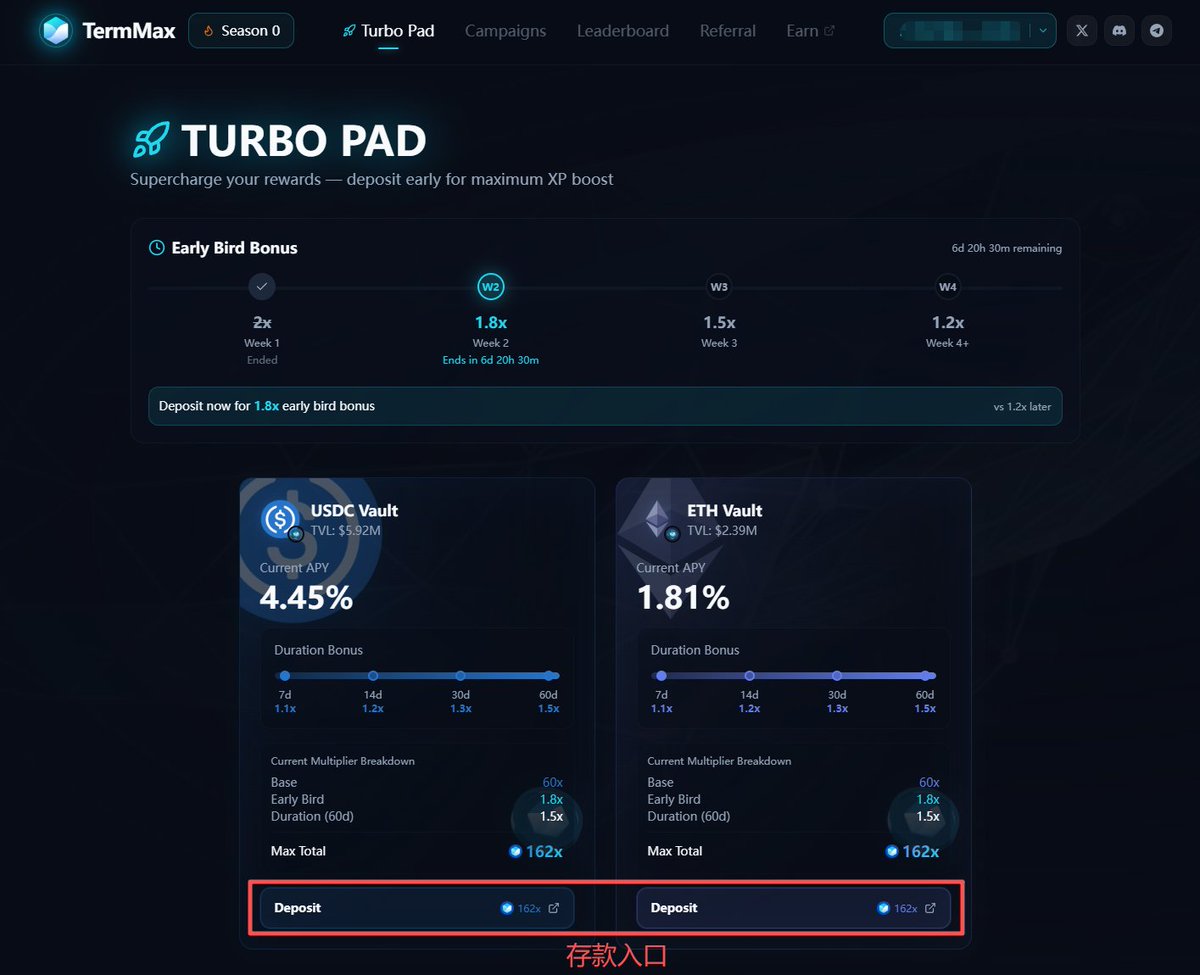Select the W2 timeline marker
This screenshot has height=975, width=1200.
[x=490, y=287]
